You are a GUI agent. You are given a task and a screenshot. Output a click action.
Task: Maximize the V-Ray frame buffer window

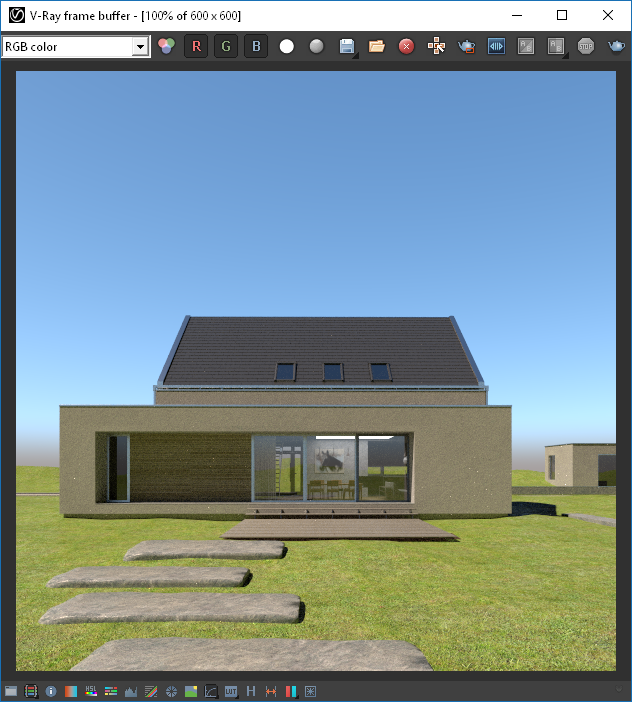click(562, 15)
